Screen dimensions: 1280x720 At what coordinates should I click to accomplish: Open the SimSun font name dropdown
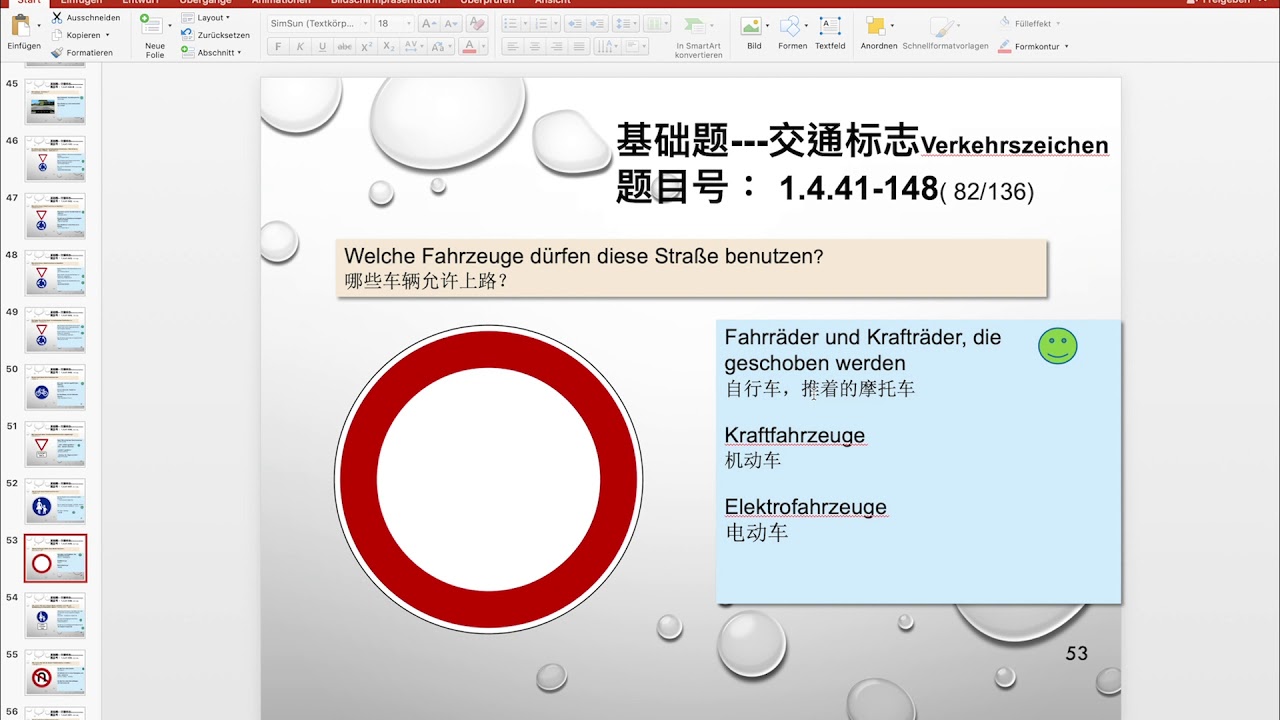365,23
